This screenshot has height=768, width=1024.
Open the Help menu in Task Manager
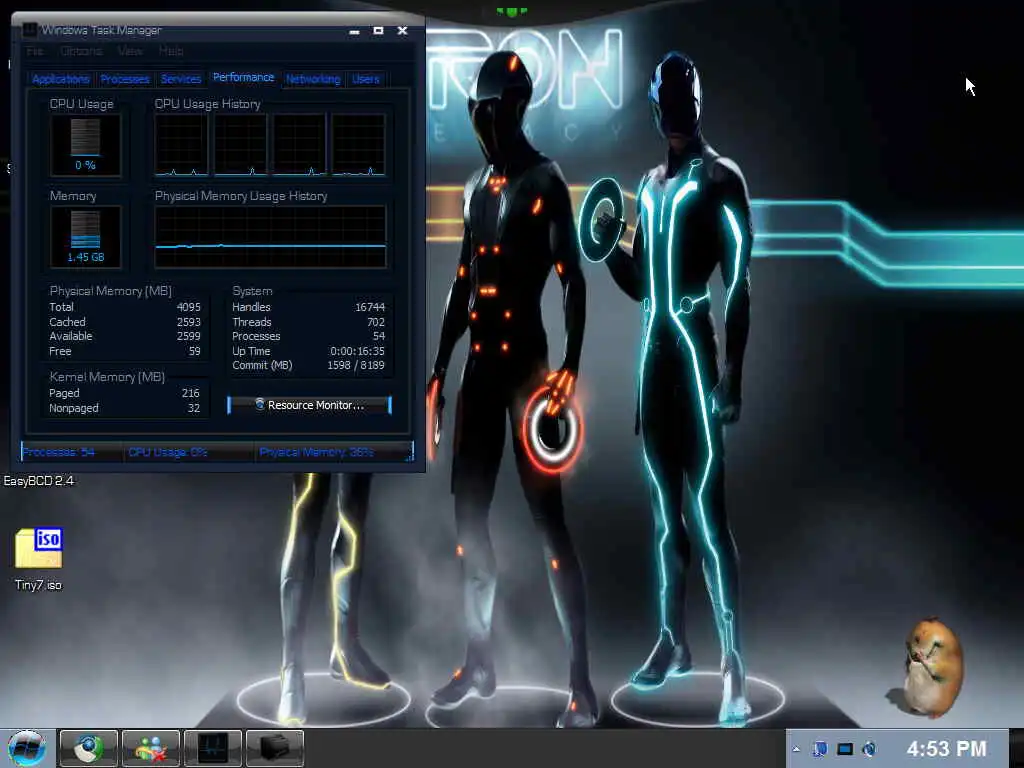click(171, 51)
